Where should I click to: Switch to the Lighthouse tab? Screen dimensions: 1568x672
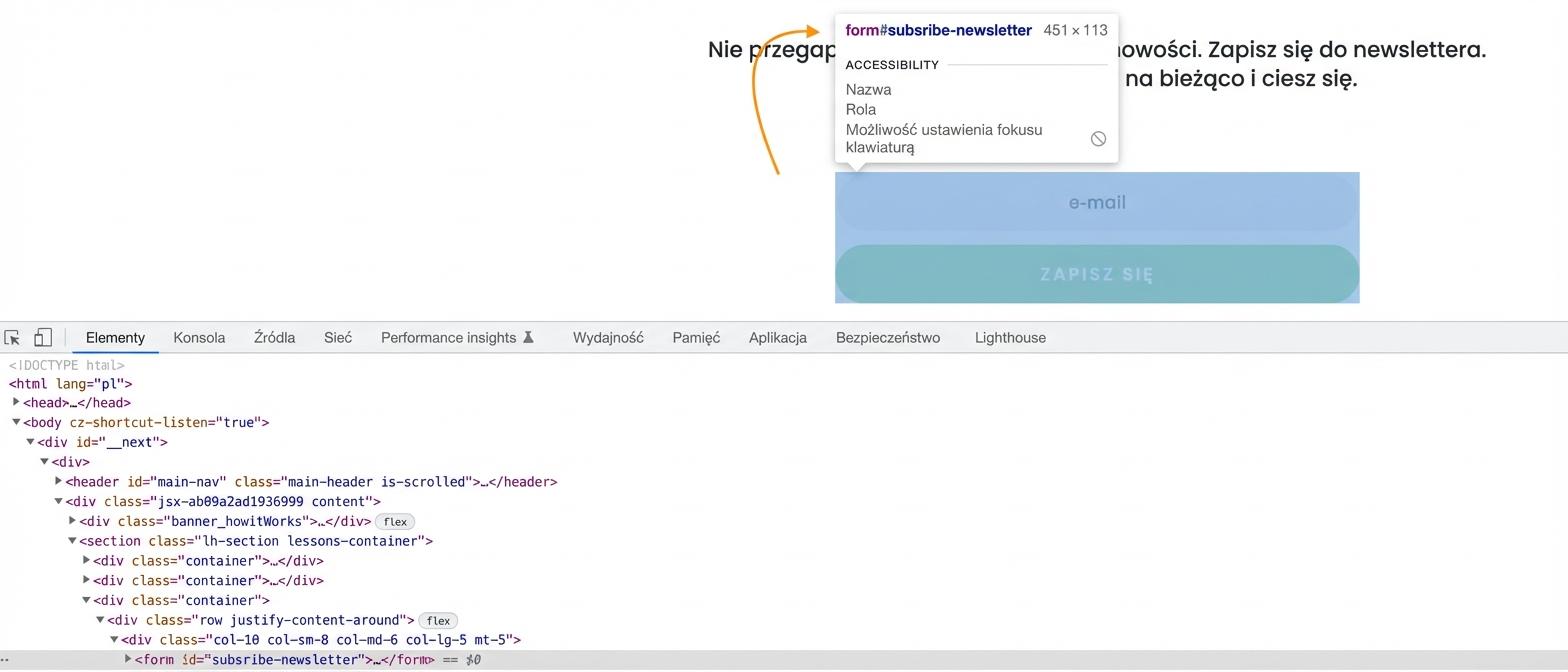coord(1010,338)
